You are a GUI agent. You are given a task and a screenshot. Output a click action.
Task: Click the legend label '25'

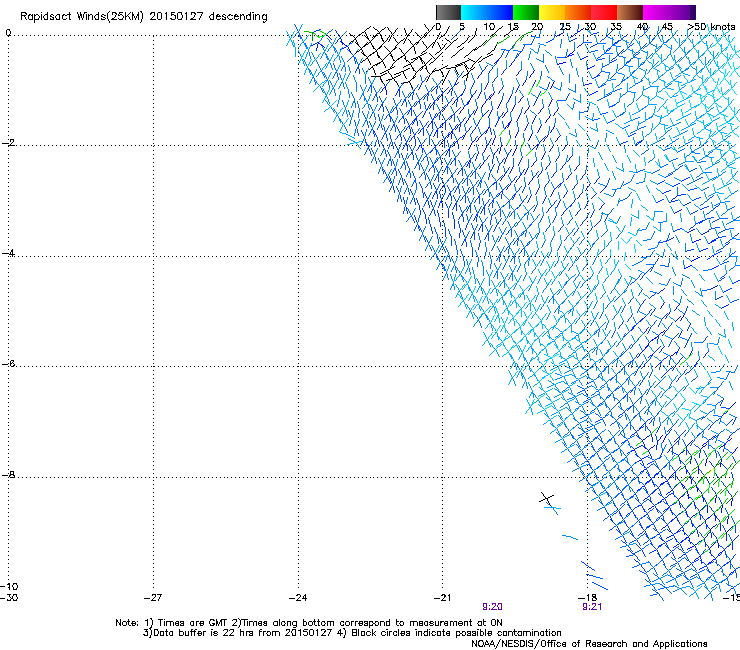click(x=565, y=27)
